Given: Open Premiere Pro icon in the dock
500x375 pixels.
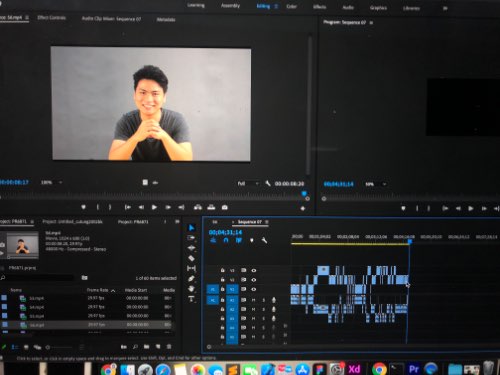Looking at the screenshot, I should [414, 369].
